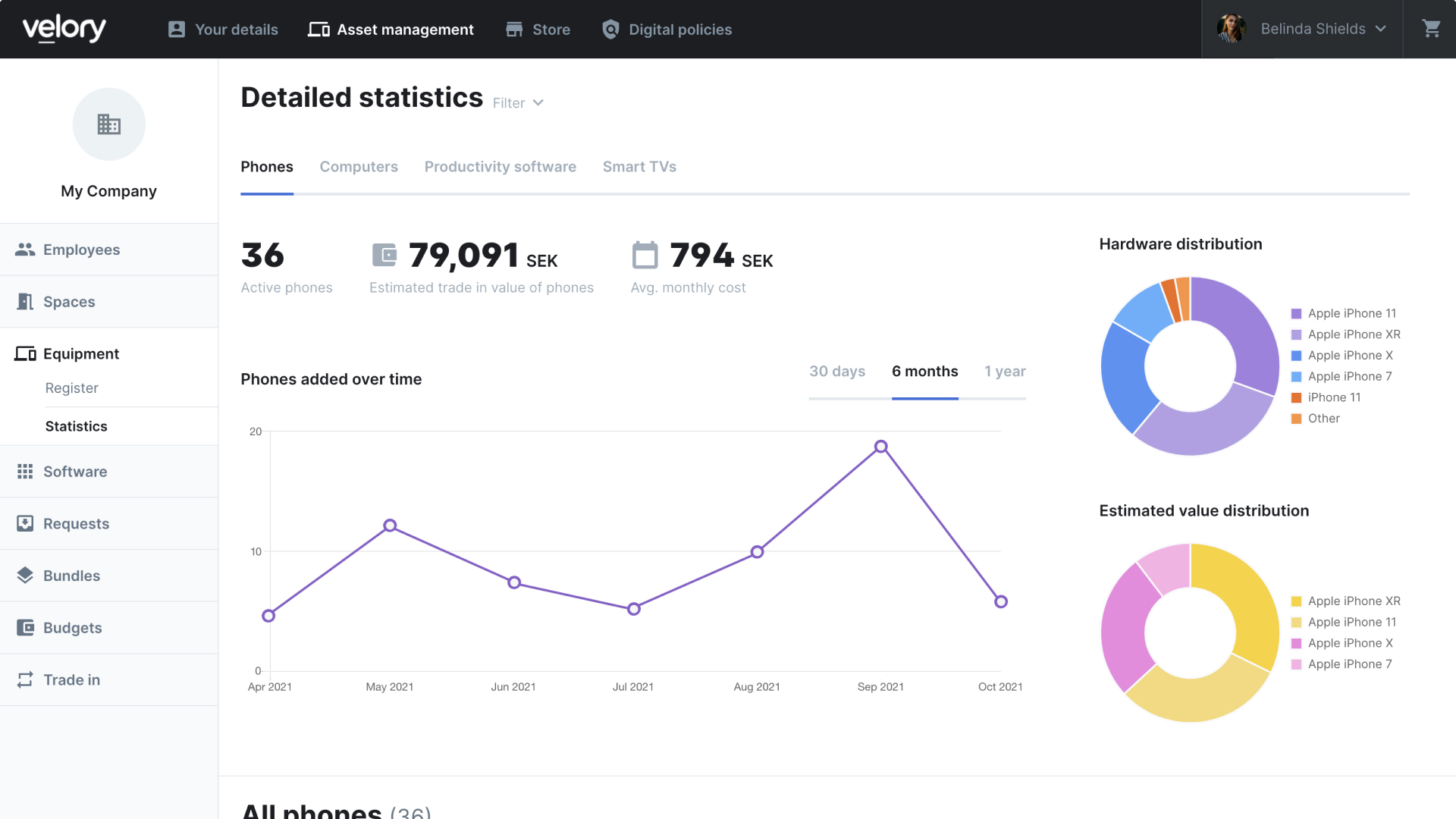The width and height of the screenshot is (1456, 819).
Task: Open the Trade in sidebar item
Action: pyautogui.click(x=109, y=679)
